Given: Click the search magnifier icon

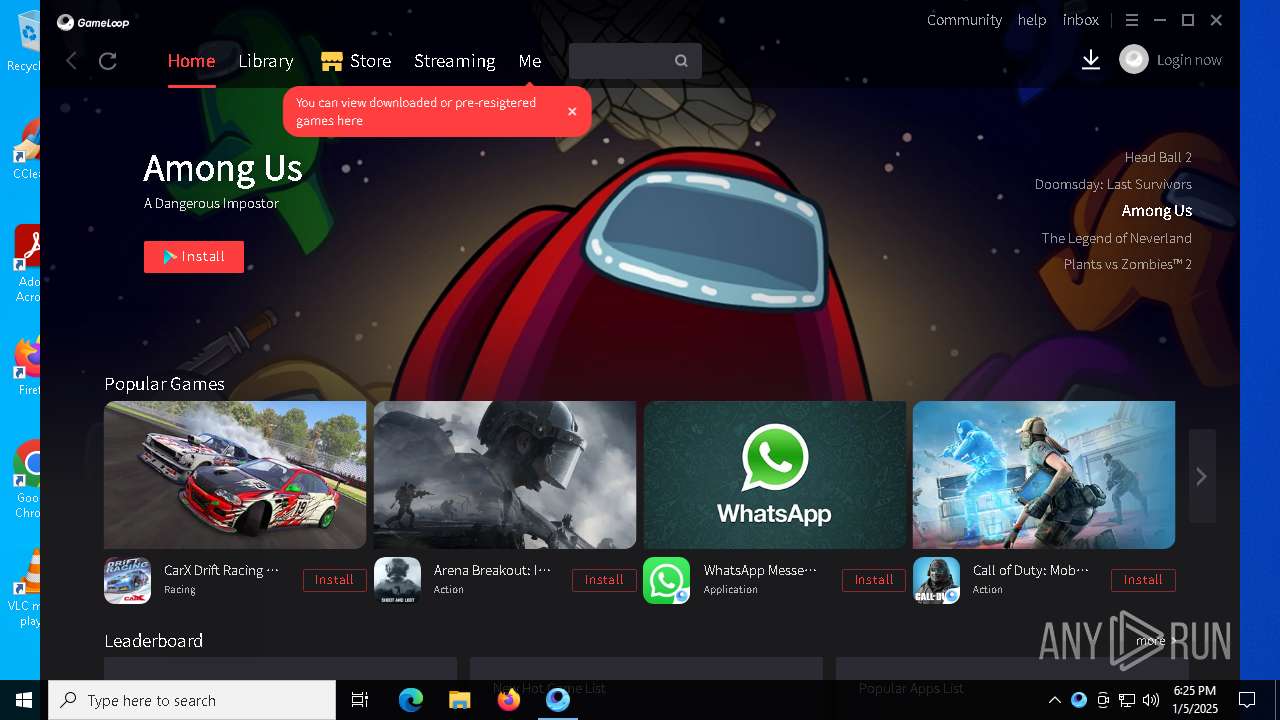Looking at the screenshot, I should [x=681, y=61].
